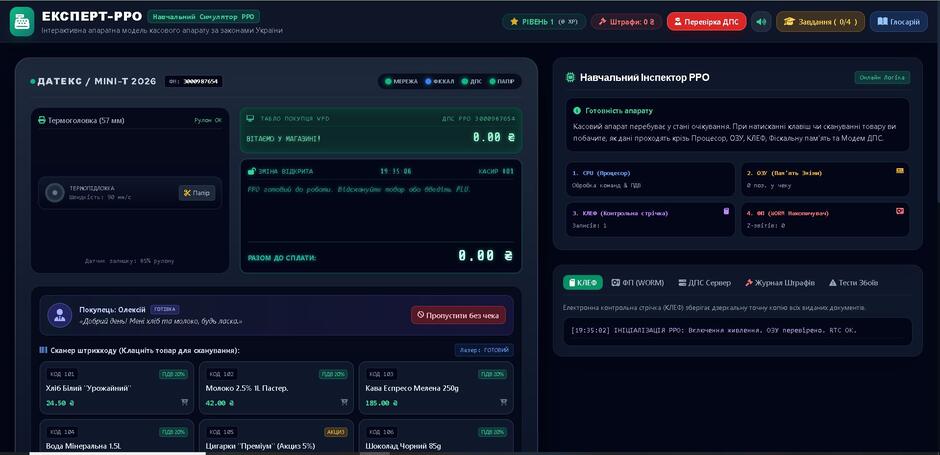Open the ФП (WORM) tab

pyautogui.click(x=637, y=282)
